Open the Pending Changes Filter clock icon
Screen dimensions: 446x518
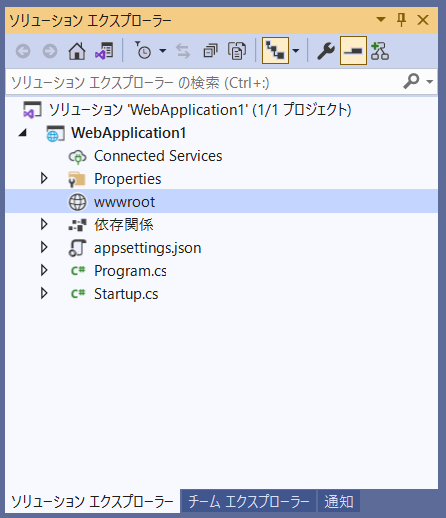[143, 50]
